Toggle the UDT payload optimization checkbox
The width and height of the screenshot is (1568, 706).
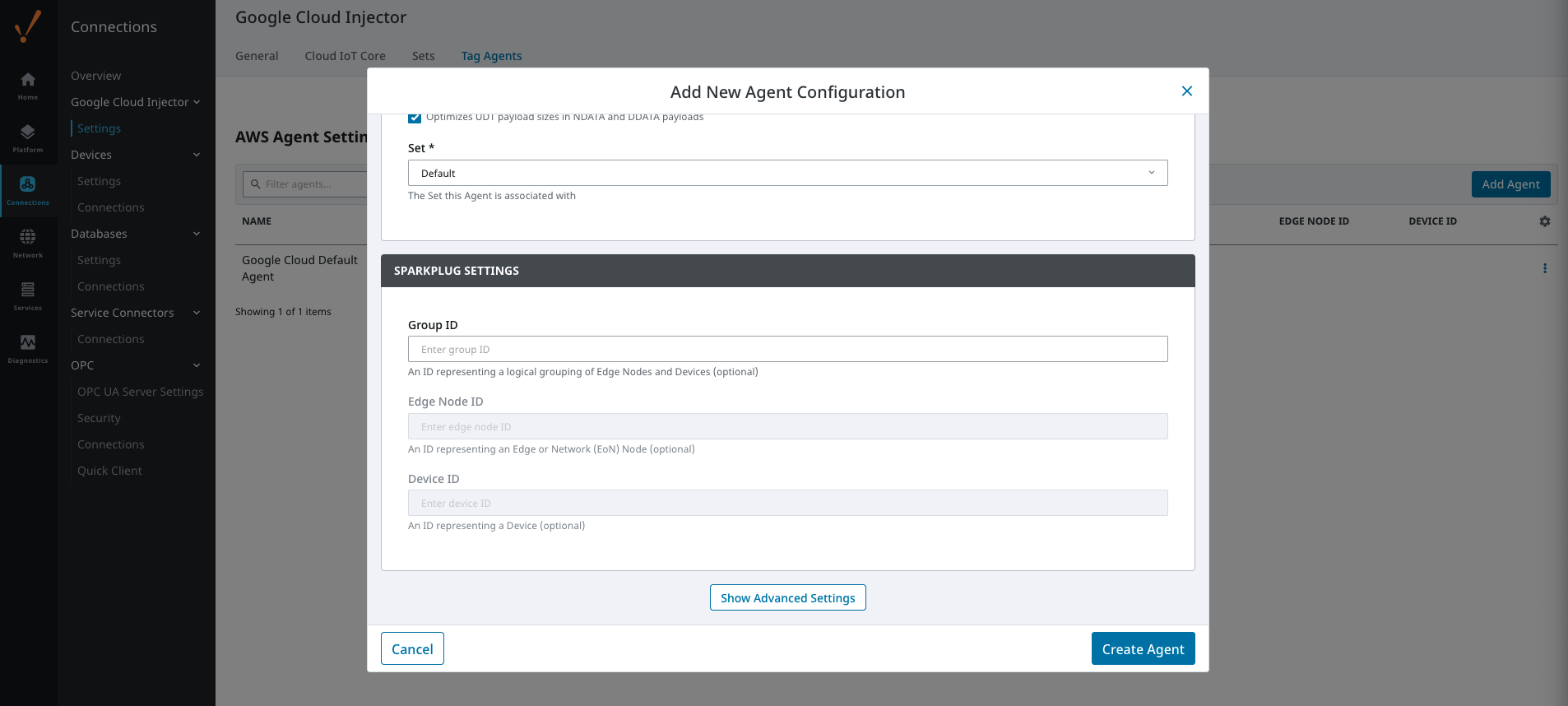tap(415, 118)
